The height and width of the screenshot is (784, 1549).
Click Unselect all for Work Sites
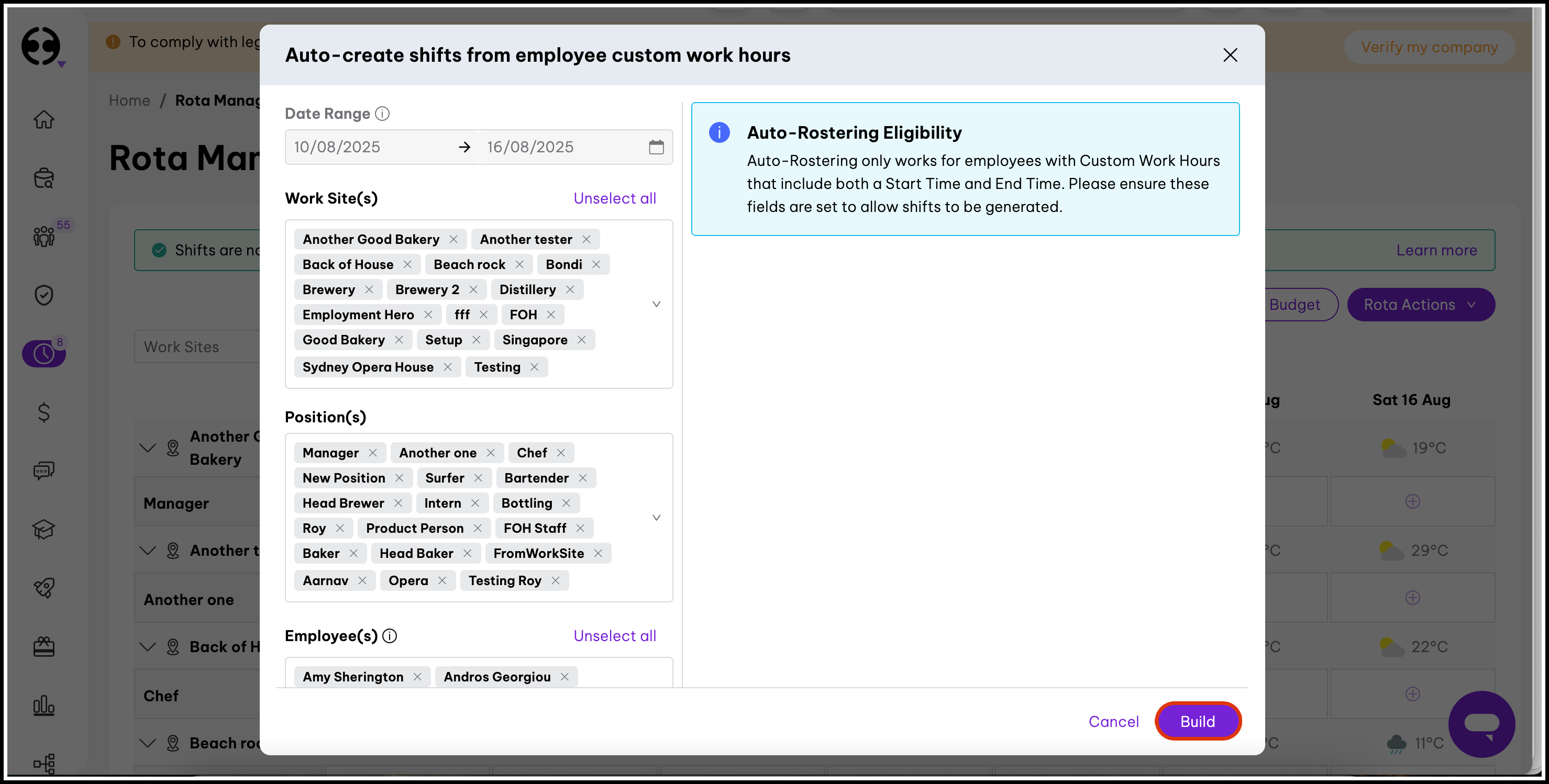[615, 198]
